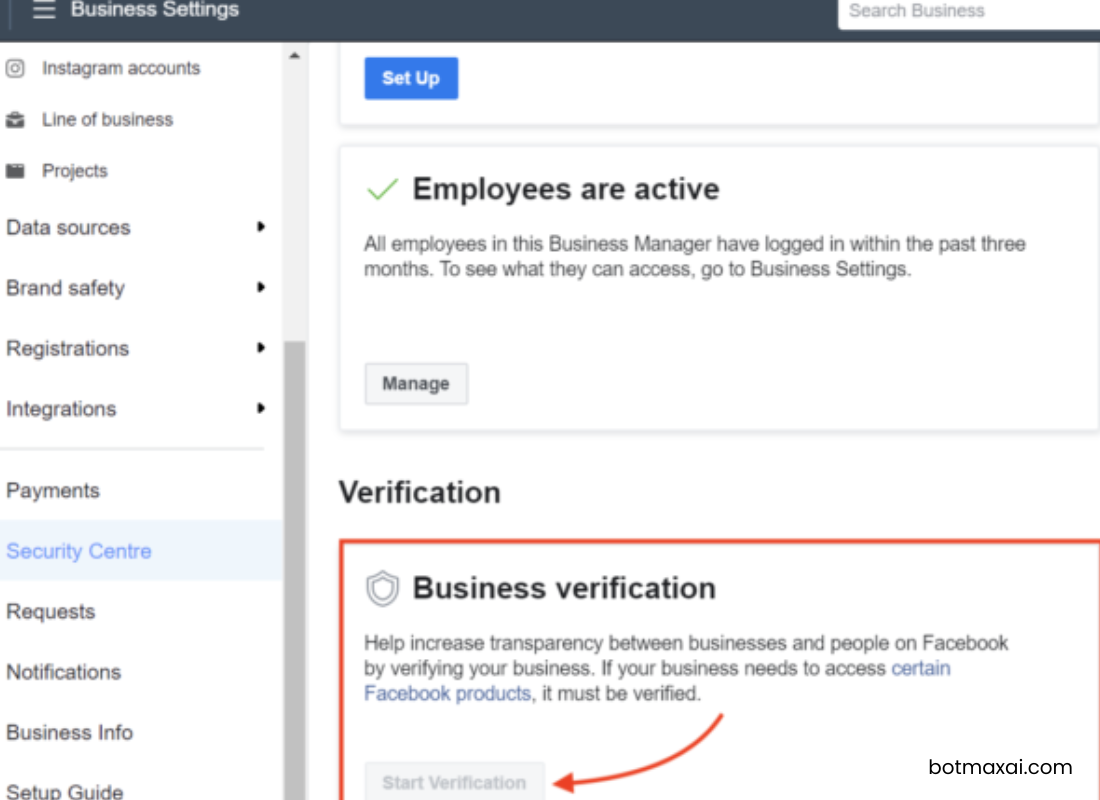Click the Line of business briefcase icon
The height and width of the screenshot is (800, 1100).
[16, 119]
